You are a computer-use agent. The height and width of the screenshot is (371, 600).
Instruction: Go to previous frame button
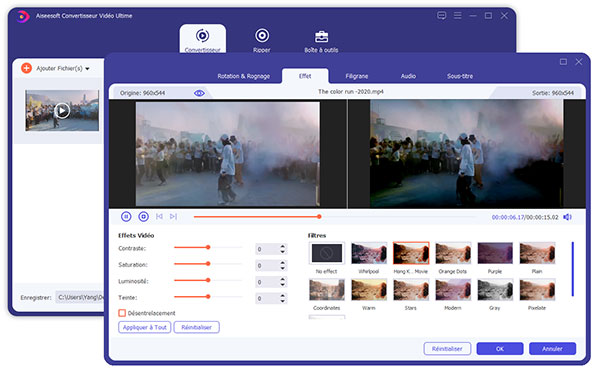[159, 216]
